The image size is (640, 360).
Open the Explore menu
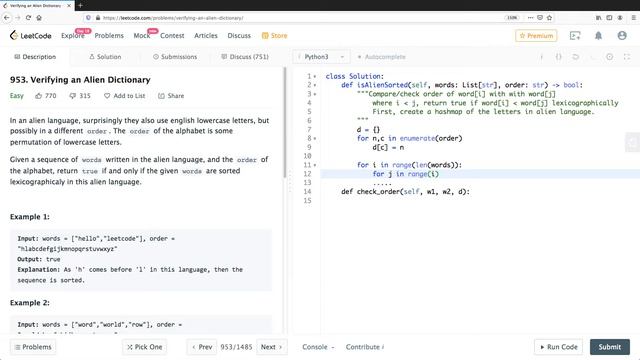tap(73, 36)
